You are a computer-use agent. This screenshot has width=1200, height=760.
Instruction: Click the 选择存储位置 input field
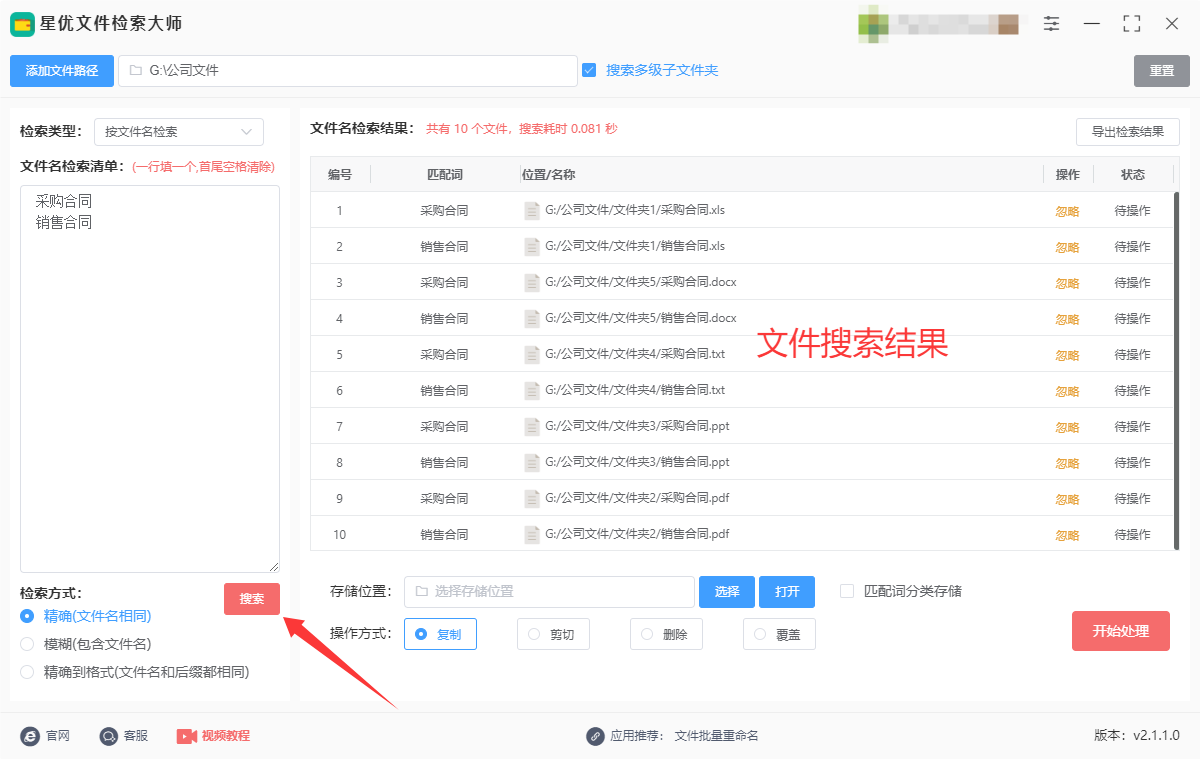(x=549, y=592)
